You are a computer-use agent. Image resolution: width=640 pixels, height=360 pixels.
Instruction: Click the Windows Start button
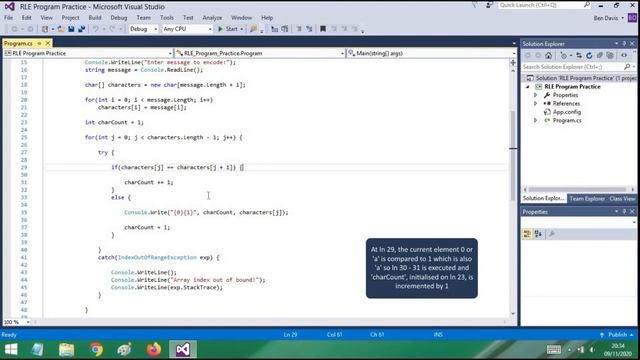(11, 349)
